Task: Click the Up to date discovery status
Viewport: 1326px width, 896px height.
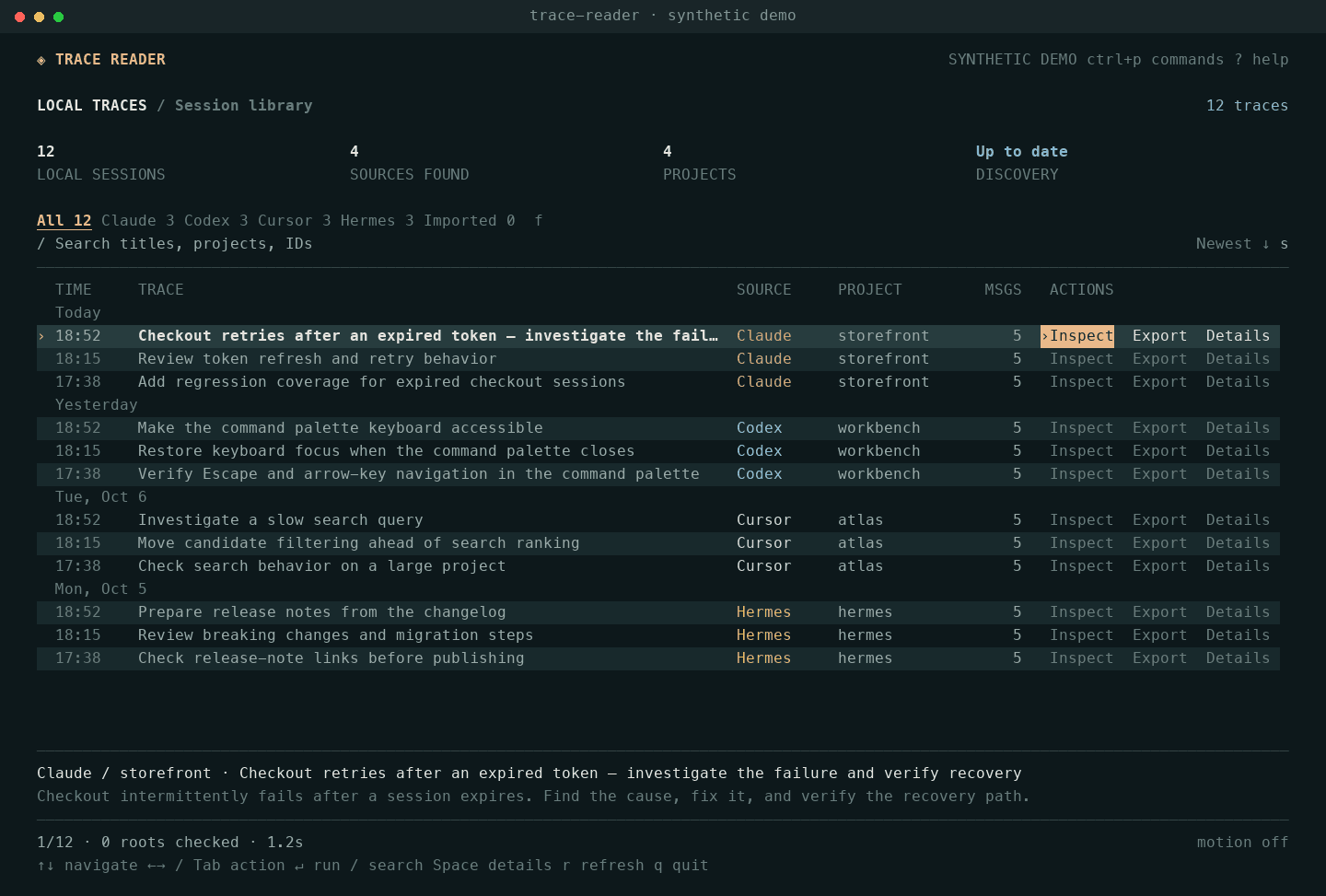Action: tap(1022, 152)
